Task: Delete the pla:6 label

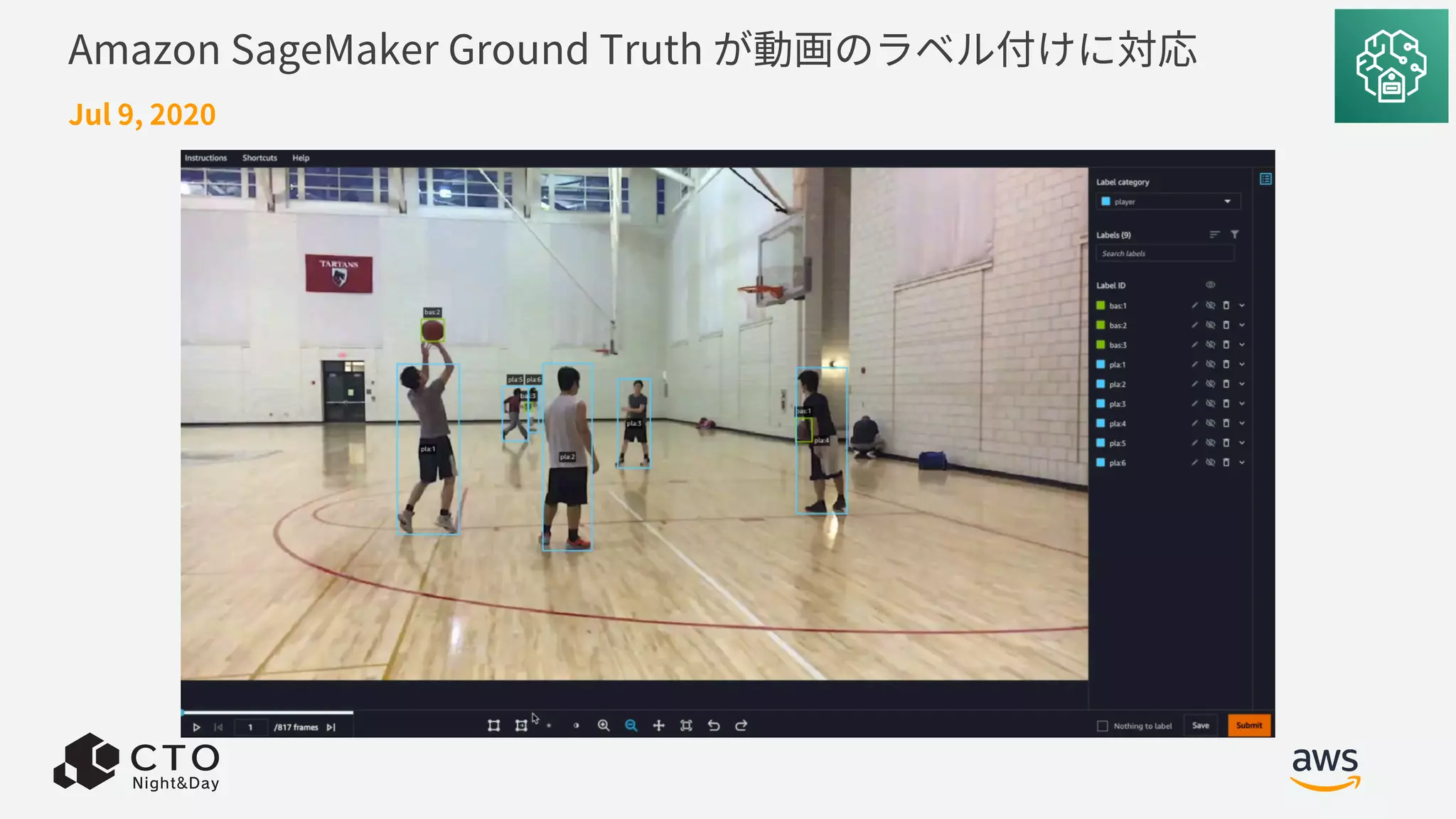Action: pyautogui.click(x=1226, y=463)
